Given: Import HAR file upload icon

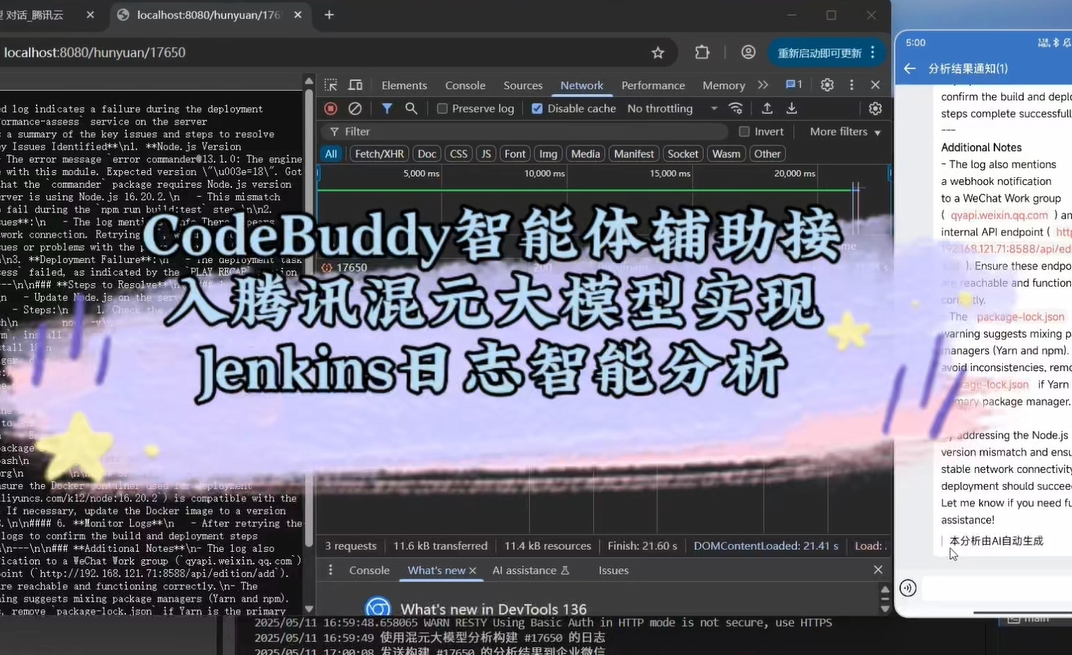Looking at the screenshot, I should (767, 109).
